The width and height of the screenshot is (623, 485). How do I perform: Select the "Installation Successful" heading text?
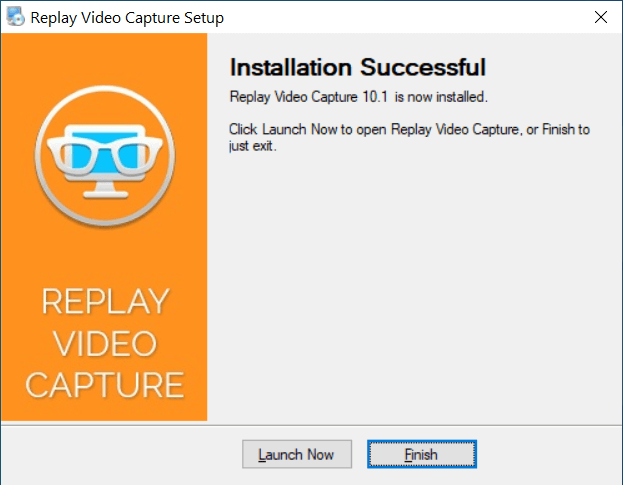(358, 67)
